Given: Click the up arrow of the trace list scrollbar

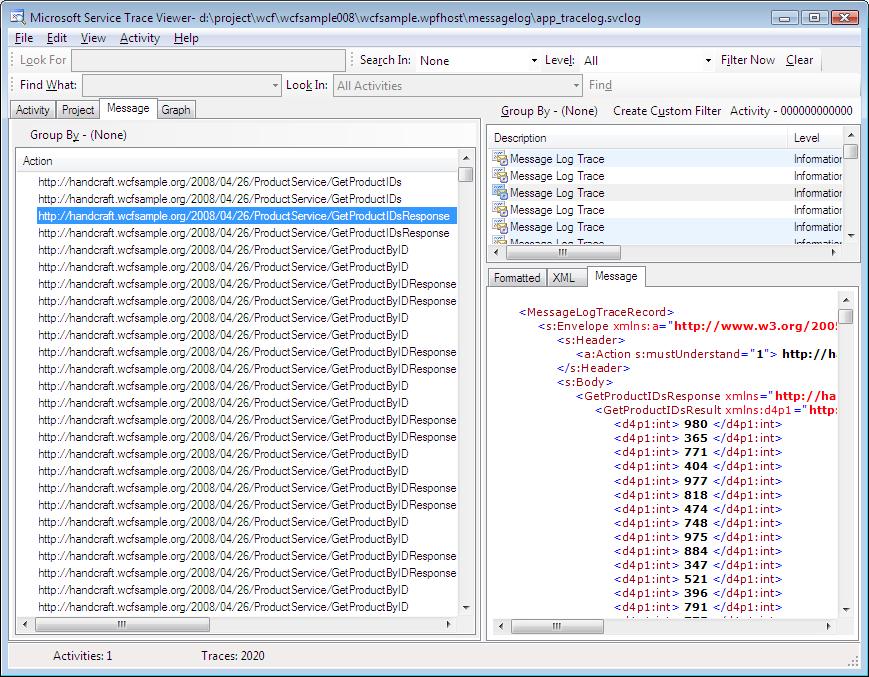Looking at the screenshot, I should click(x=850, y=135).
